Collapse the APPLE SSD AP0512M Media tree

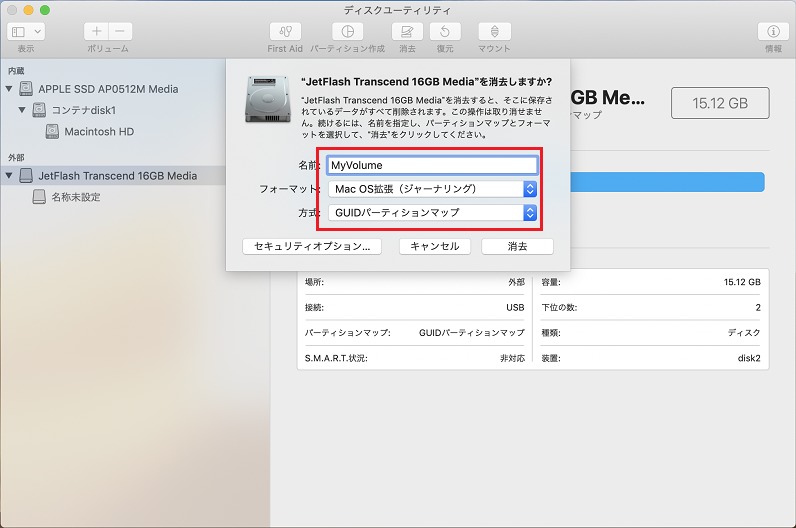point(9,89)
